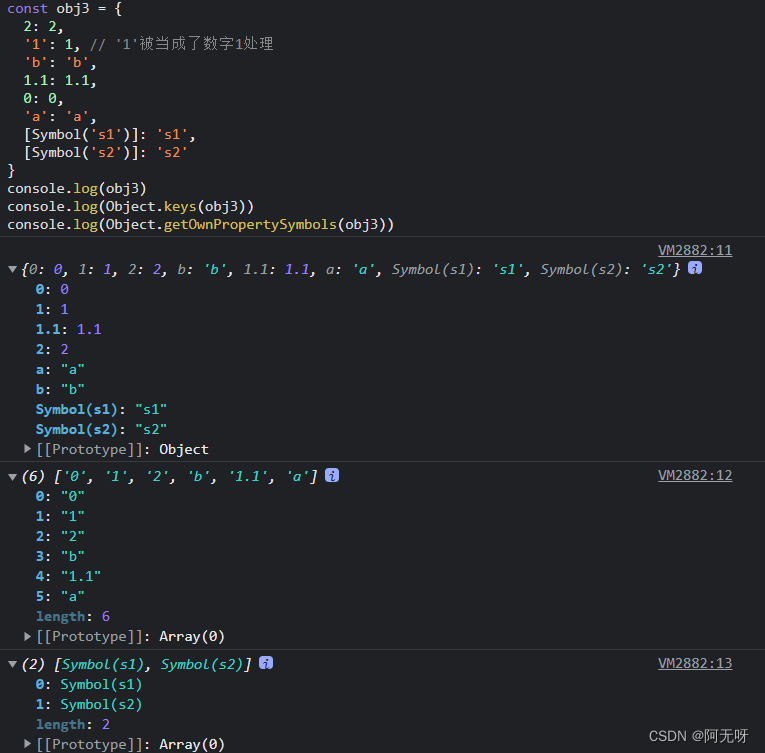
Task: Click the code line 1.1: 1.1,
Action: (x=60, y=81)
